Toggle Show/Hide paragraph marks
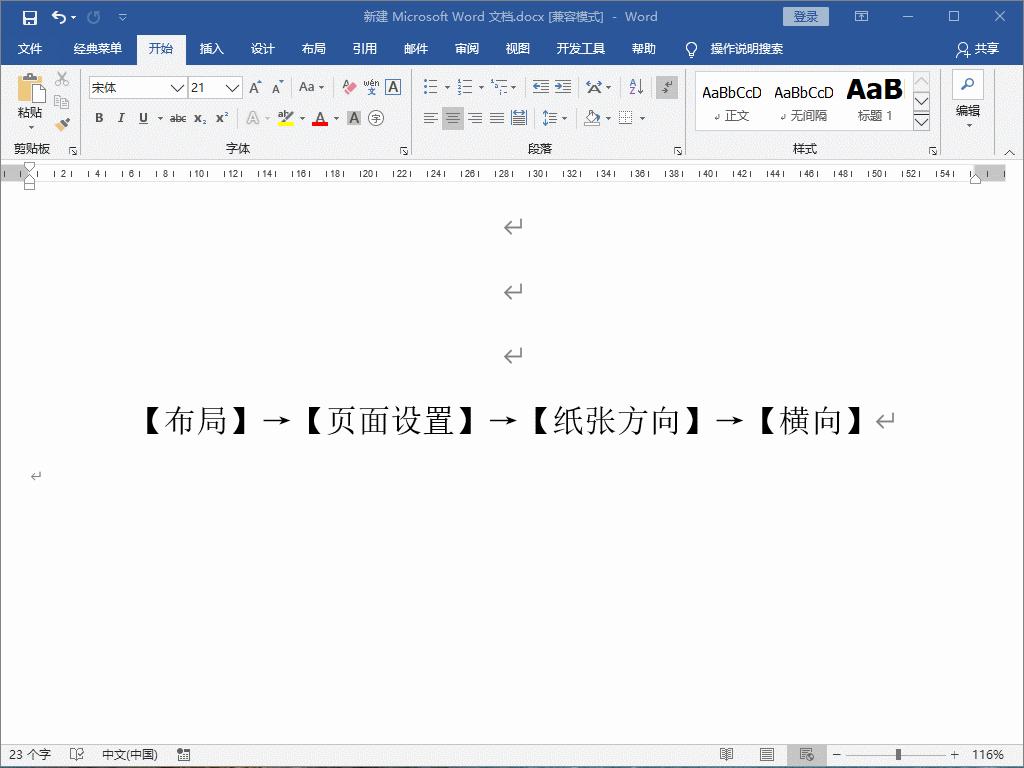 (x=666, y=87)
